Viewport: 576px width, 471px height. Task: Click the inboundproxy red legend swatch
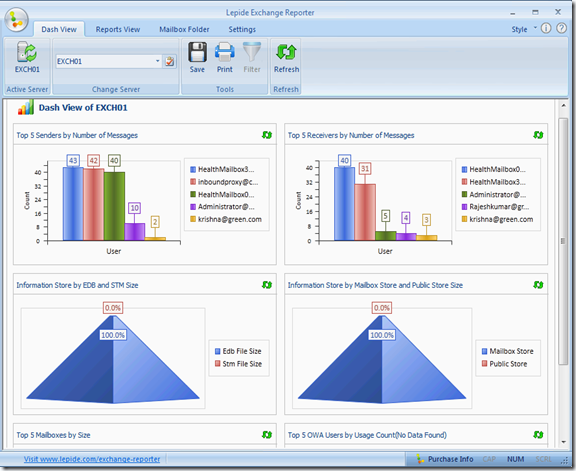(x=193, y=182)
